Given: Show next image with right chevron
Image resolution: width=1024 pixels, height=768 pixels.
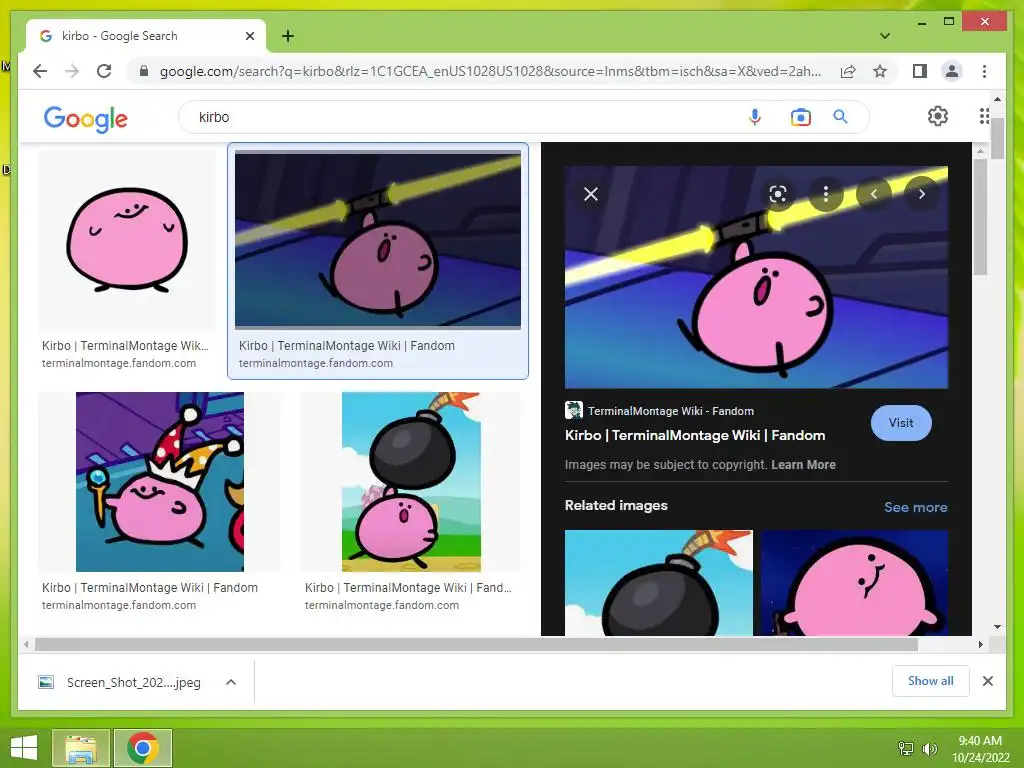Looking at the screenshot, I should pos(921,194).
